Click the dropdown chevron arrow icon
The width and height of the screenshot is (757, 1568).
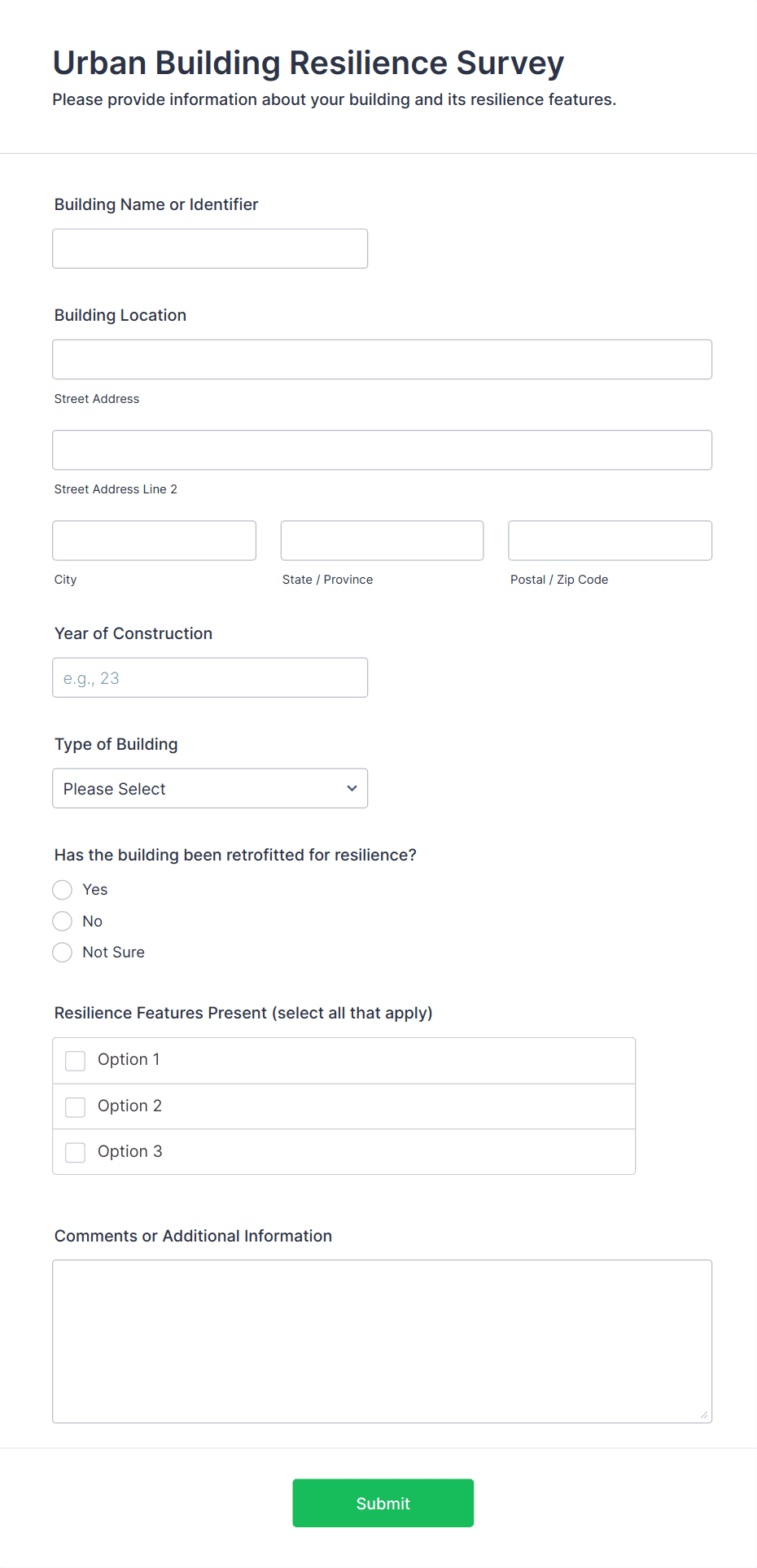click(352, 788)
